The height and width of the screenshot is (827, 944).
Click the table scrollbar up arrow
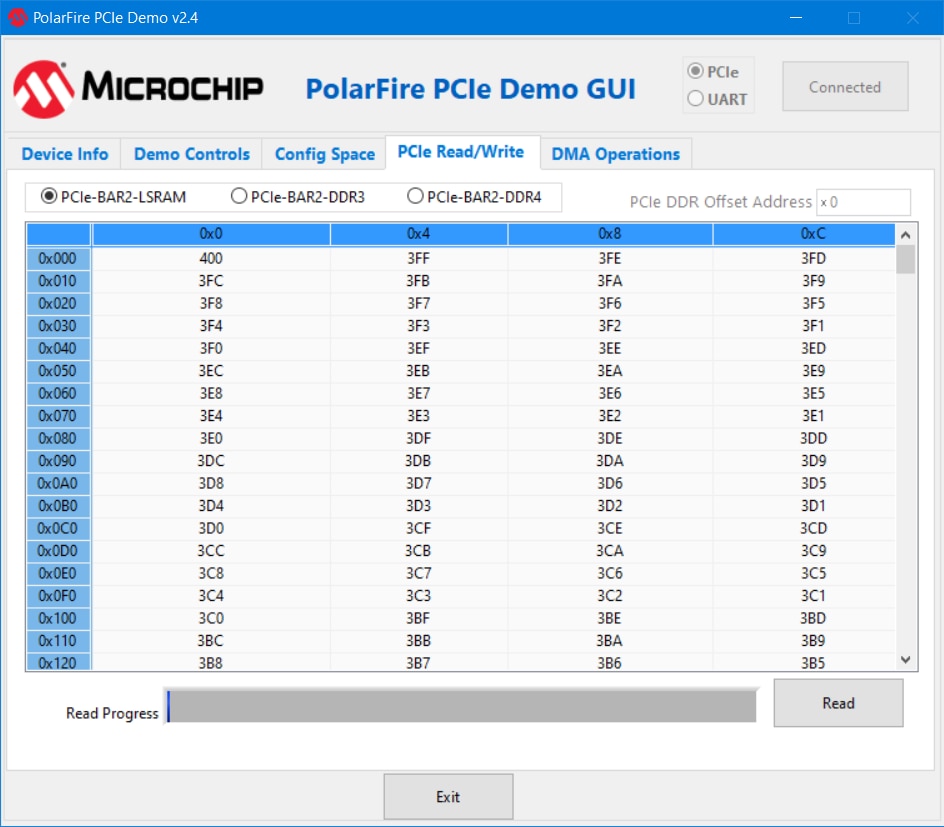[905, 235]
